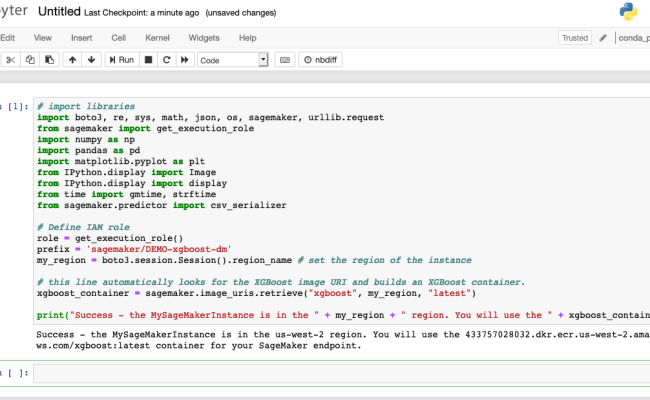The width and height of the screenshot is (650, 400).
Task: Open the Widgets menu
Action: [204, 38]
